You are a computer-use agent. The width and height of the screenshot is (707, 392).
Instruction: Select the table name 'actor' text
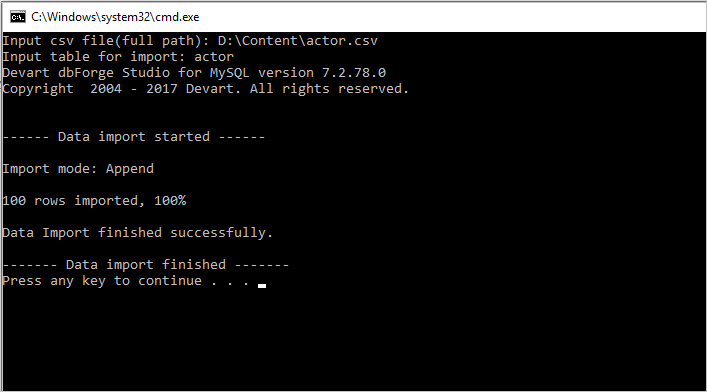(x=214, y=57)
